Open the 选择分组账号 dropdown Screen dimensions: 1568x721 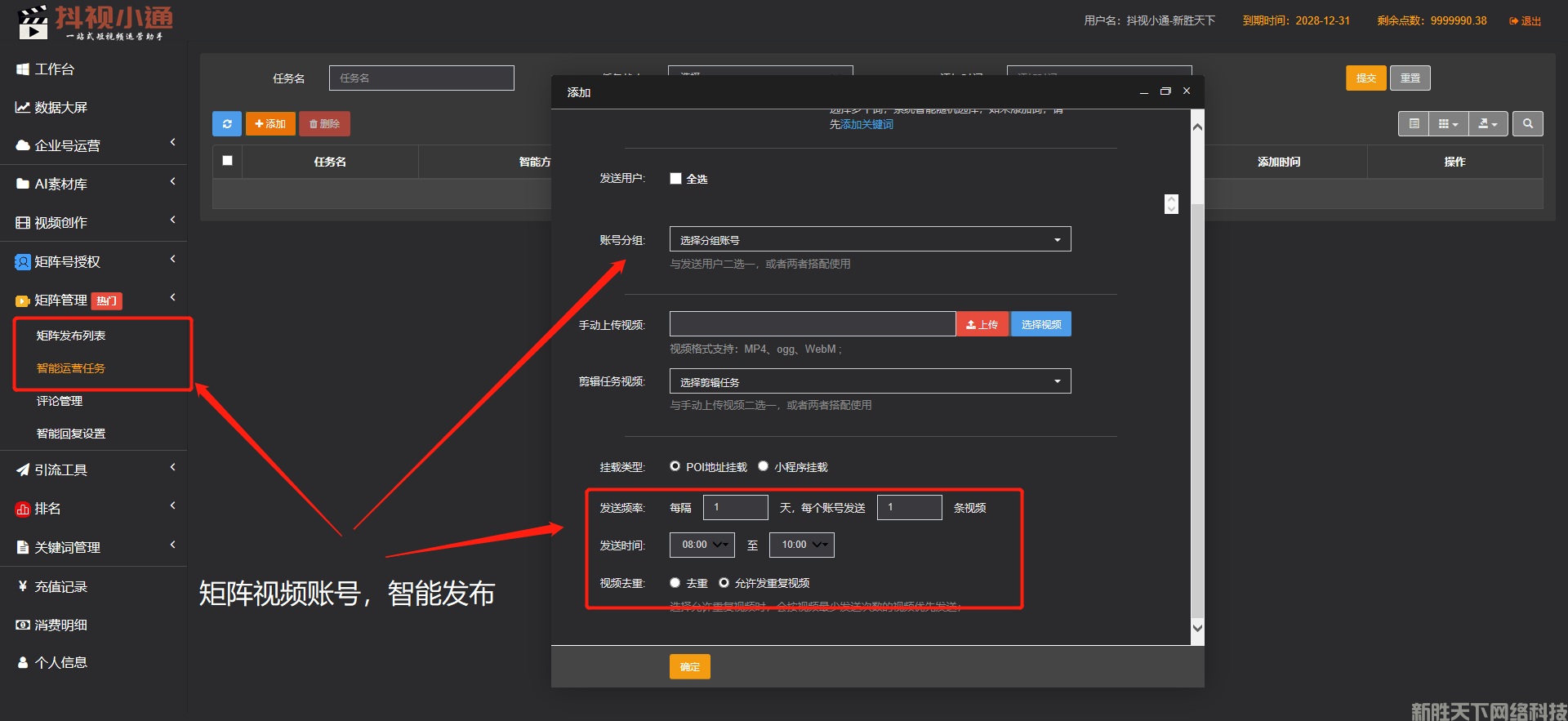click(x=870, y=240)
